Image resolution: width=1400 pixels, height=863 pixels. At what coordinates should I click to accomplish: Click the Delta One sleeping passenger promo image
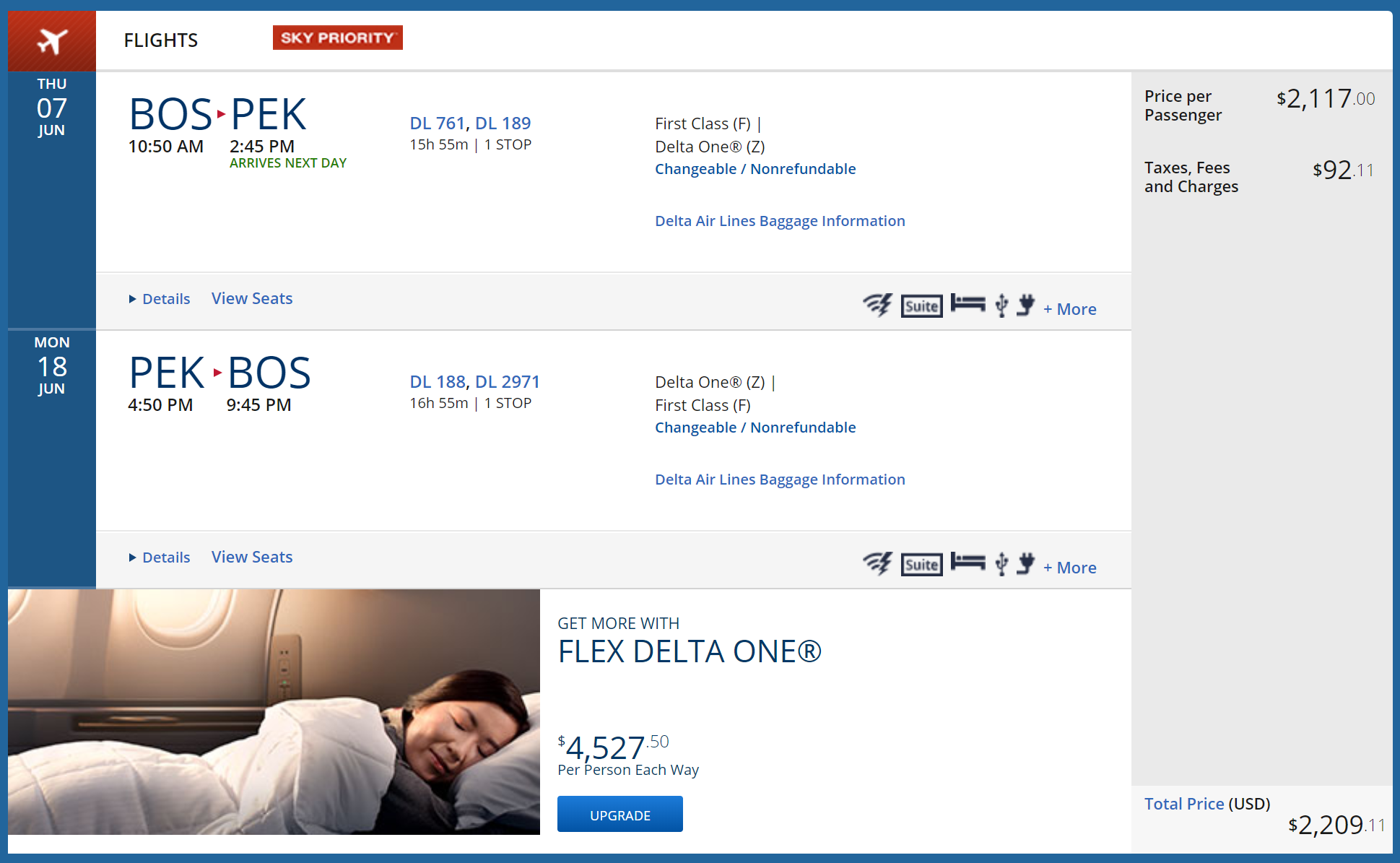[x=274, y=711]
